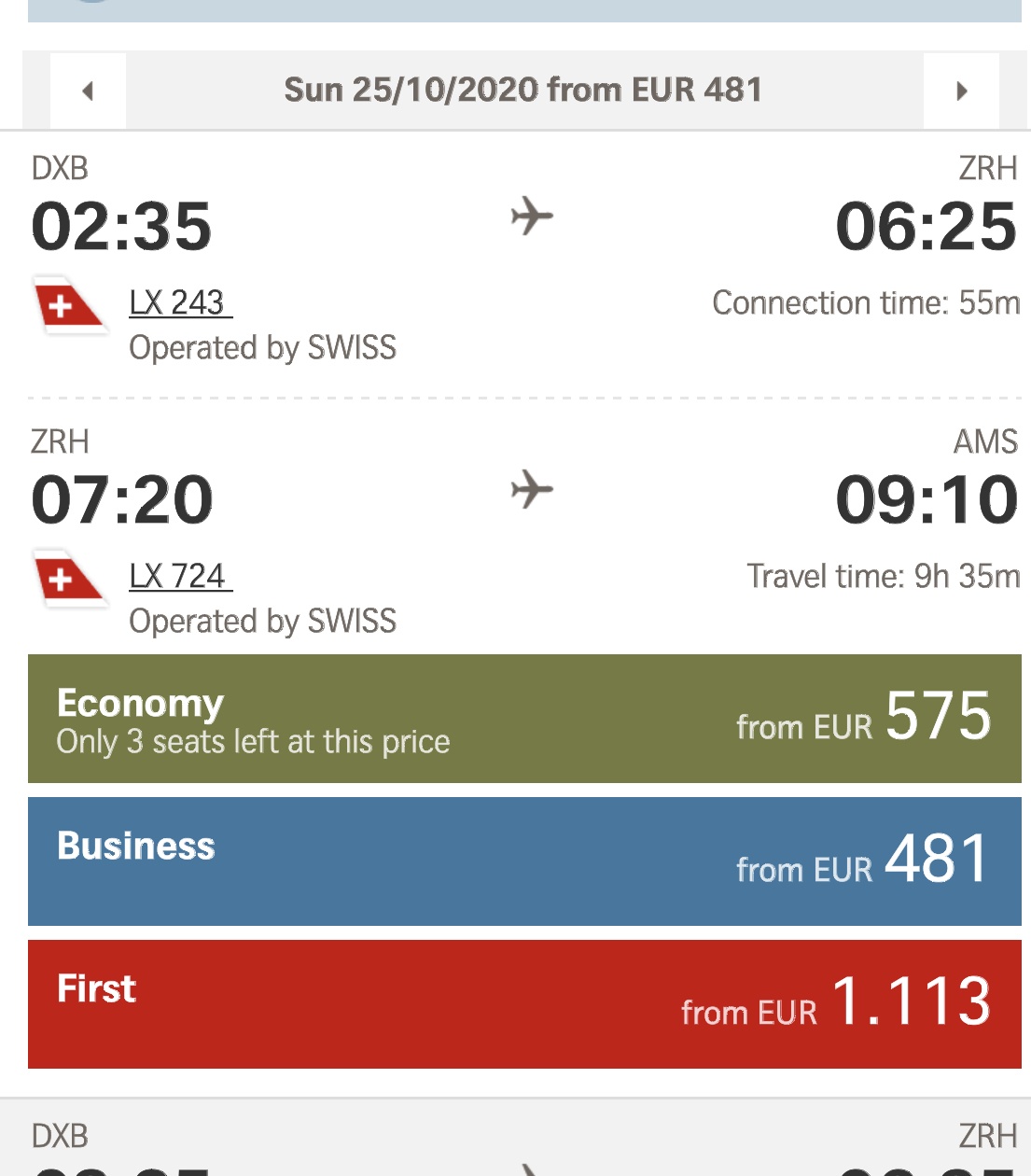This screenshot has width=1031, height=1176.
Task: Click SWISS tail logo beside LX 724
Action: point(68,579)
